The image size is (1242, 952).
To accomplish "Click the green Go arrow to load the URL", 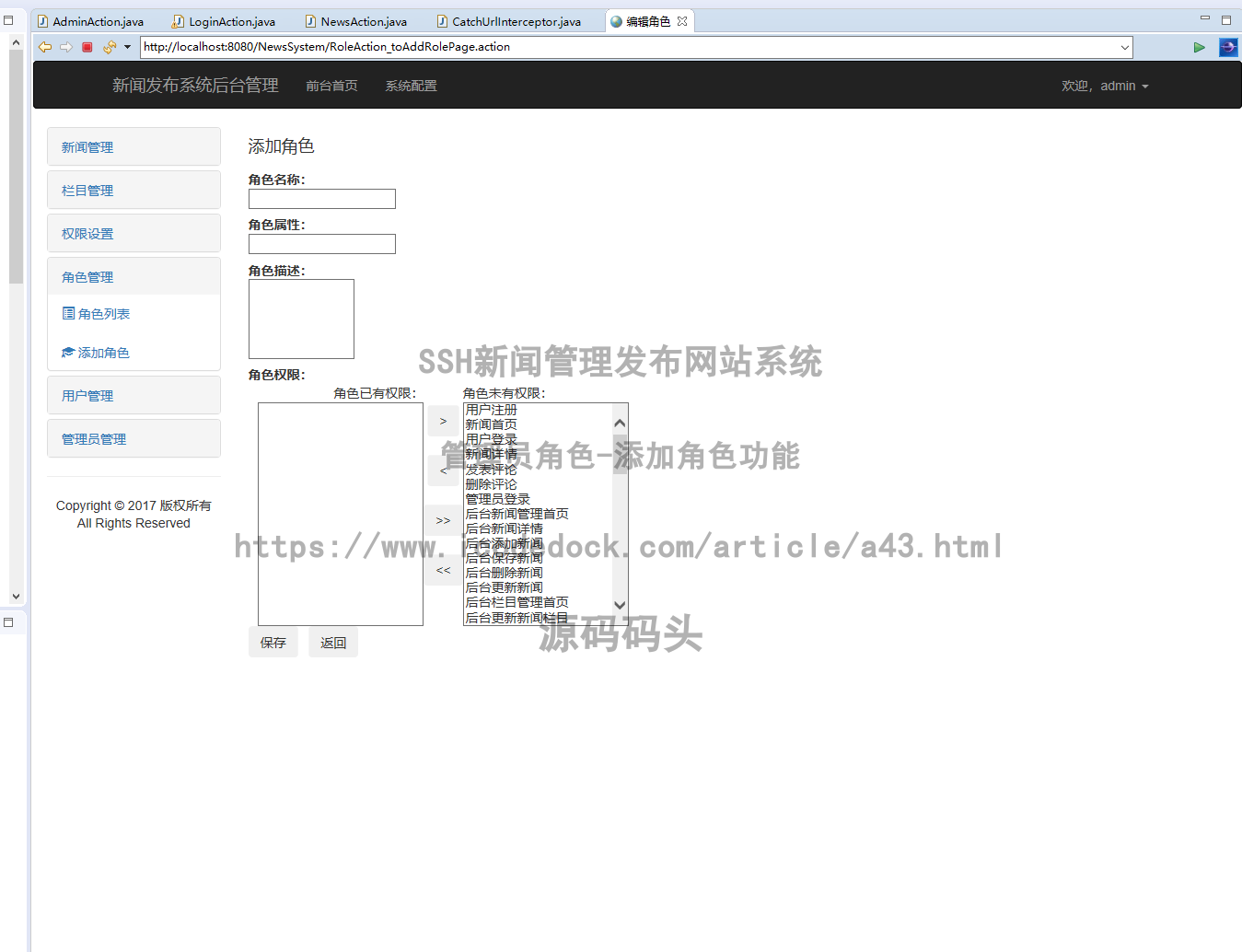I will coord(1199,47).
